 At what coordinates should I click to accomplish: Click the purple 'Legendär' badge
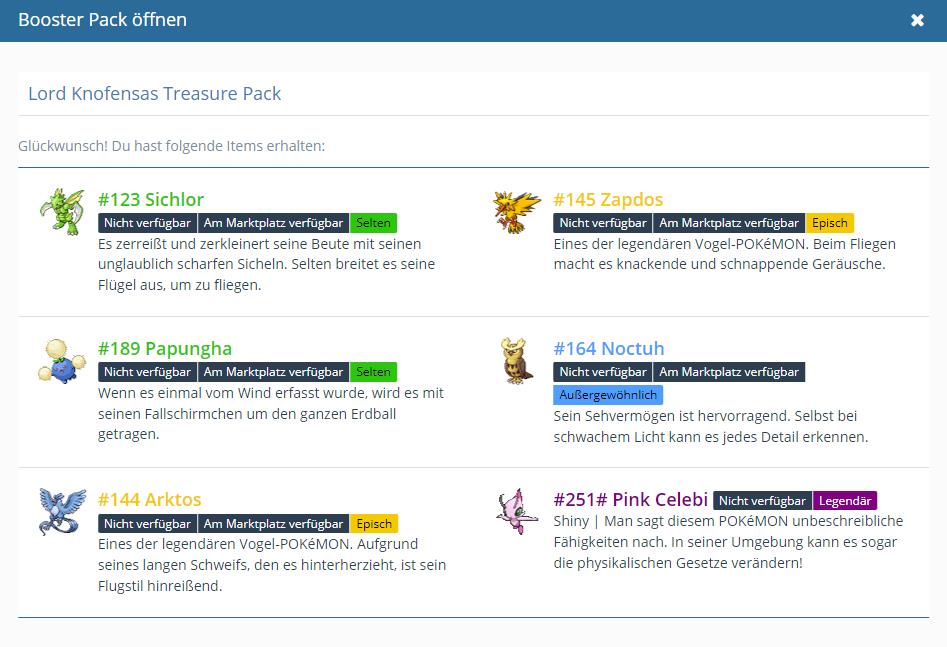(845, 501)
